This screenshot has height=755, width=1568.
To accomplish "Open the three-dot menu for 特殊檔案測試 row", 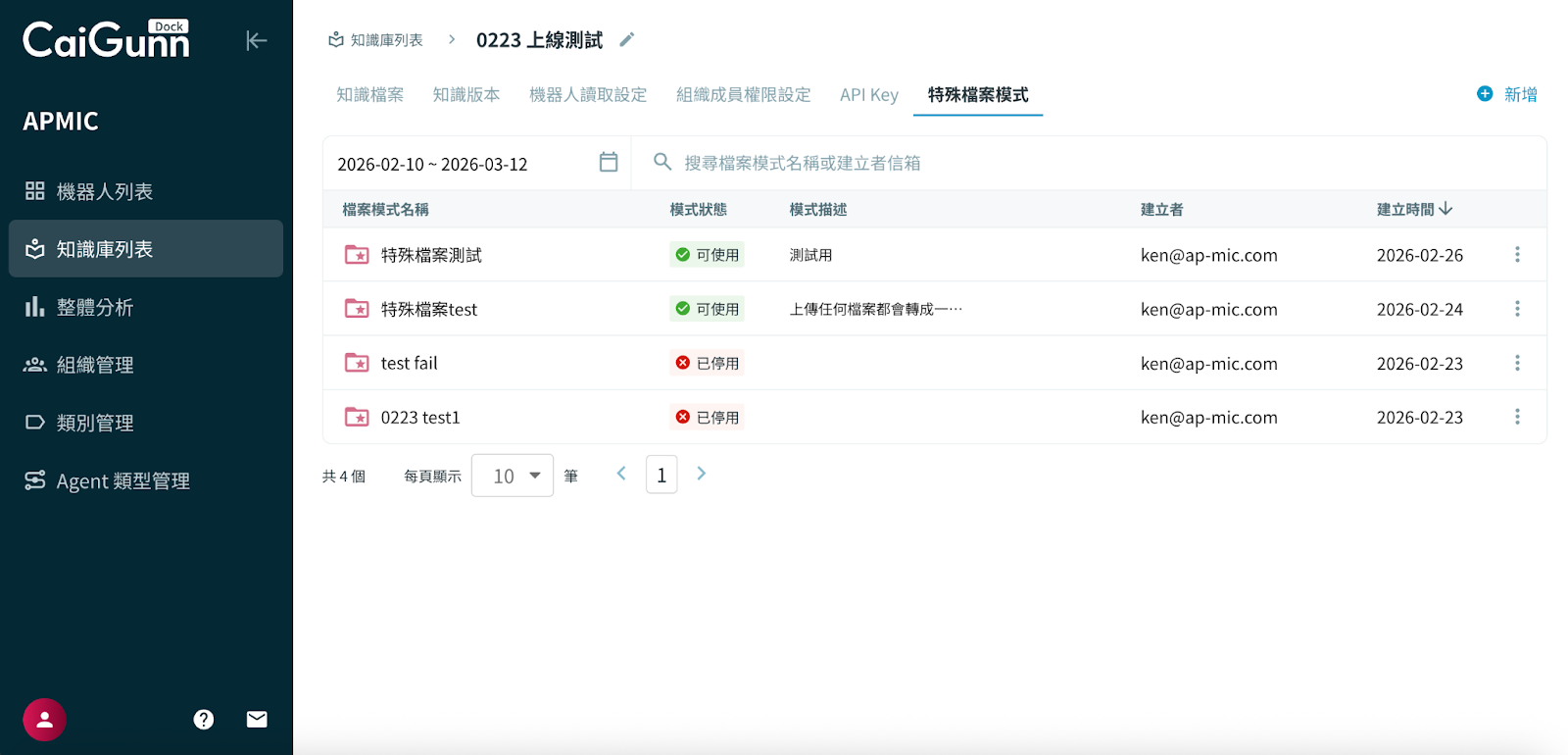I will click(1517, 255).
